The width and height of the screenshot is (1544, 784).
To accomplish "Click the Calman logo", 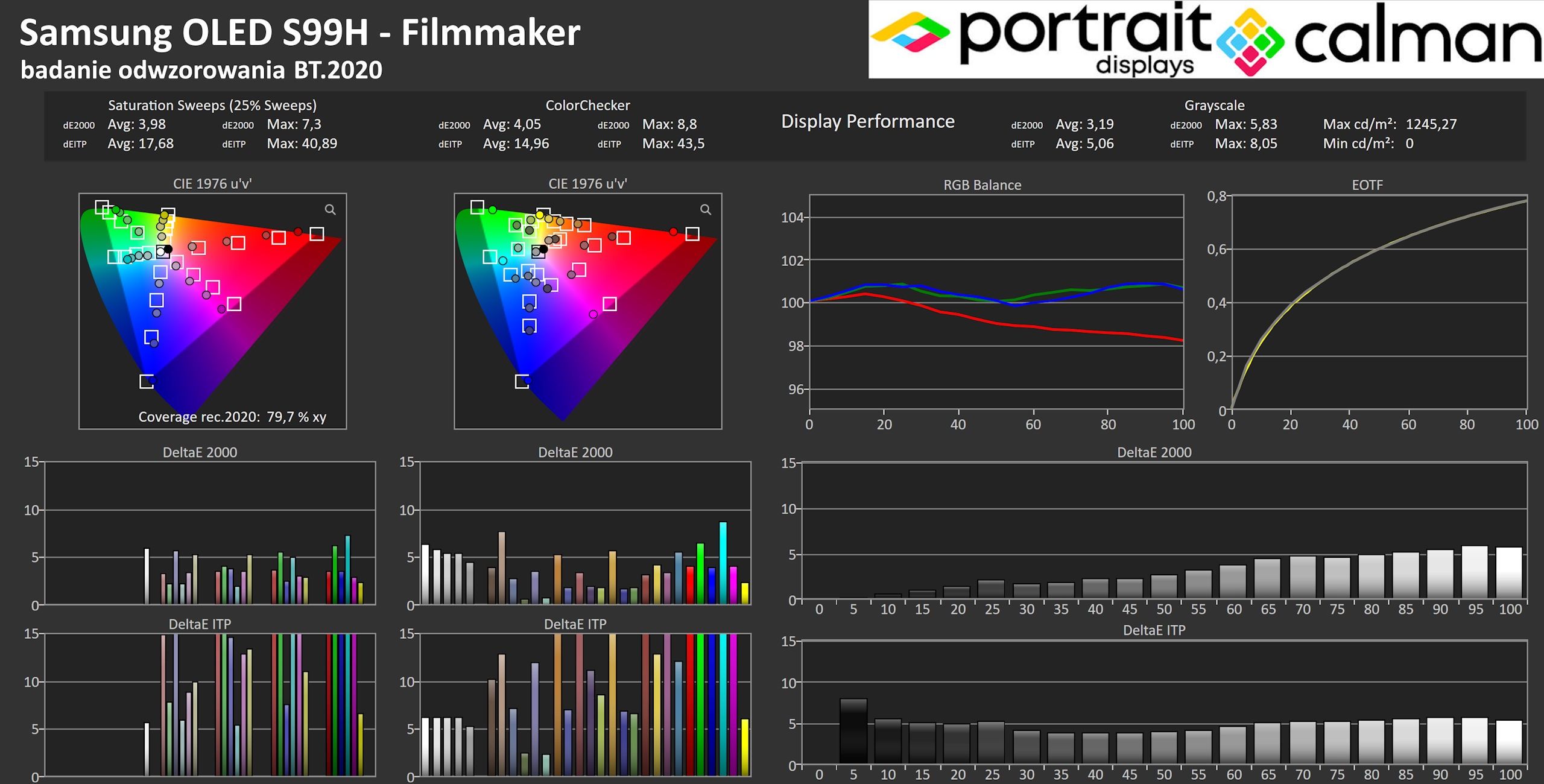I will click(x=1379, y=39).
